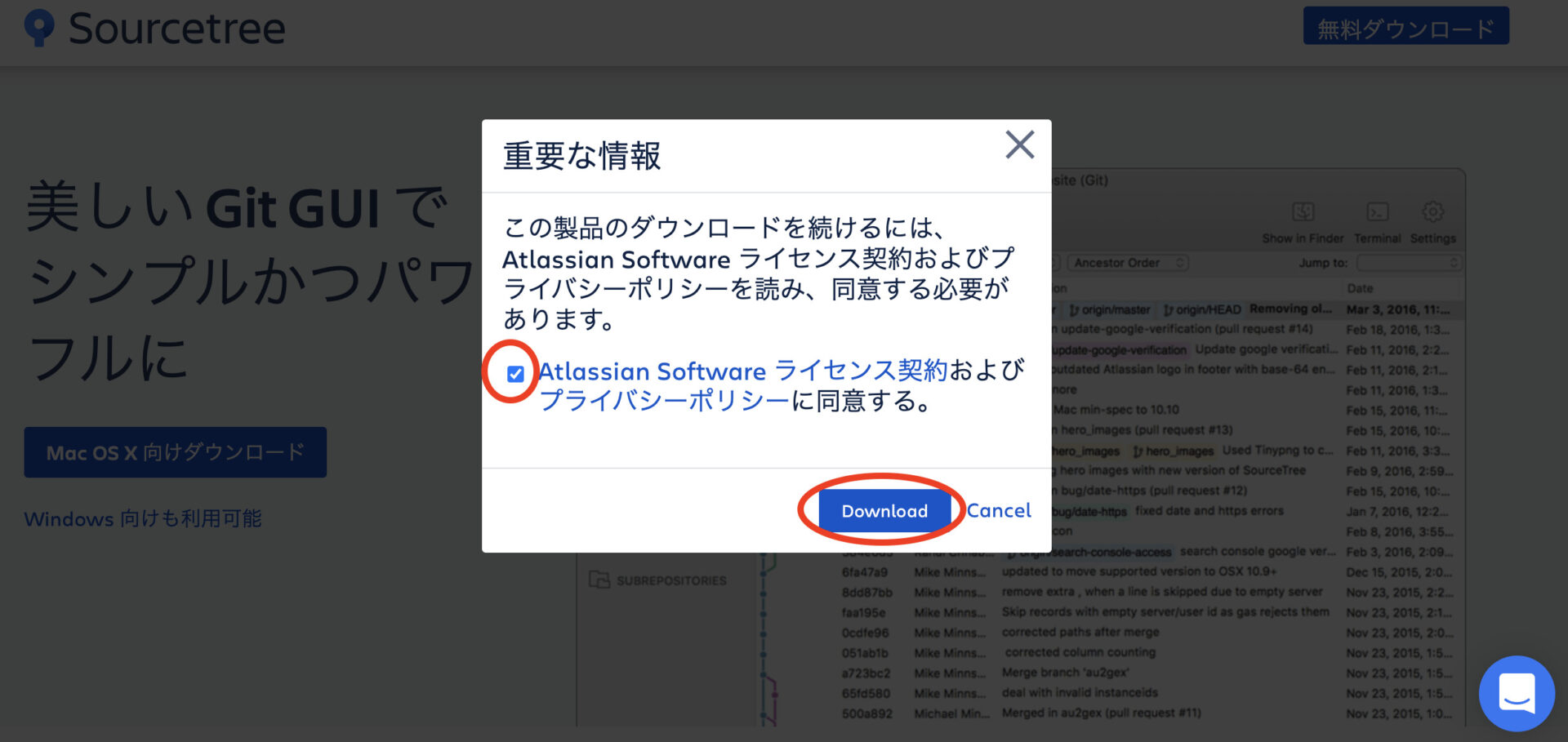Open the Windows 向けも利用可能 link
Screen dimensions: 1568x742
tap(143, 519)
